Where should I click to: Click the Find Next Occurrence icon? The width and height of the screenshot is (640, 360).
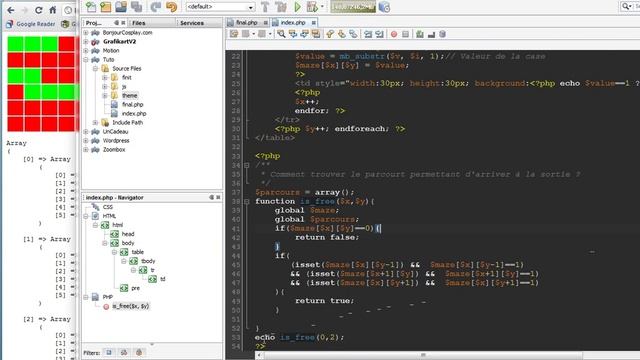tap(304, 34)
